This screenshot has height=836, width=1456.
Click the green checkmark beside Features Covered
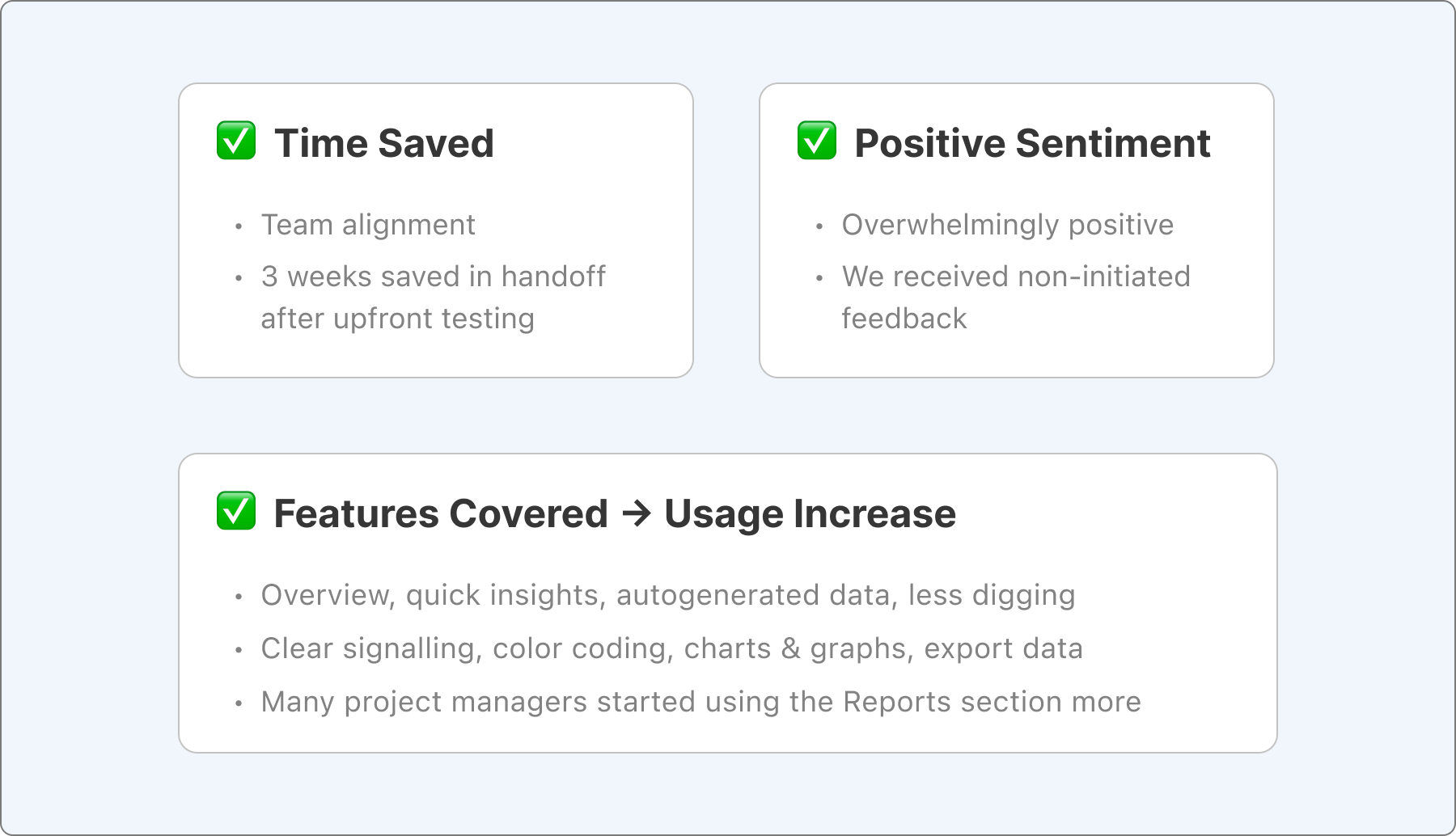click(x=236, y=511)
